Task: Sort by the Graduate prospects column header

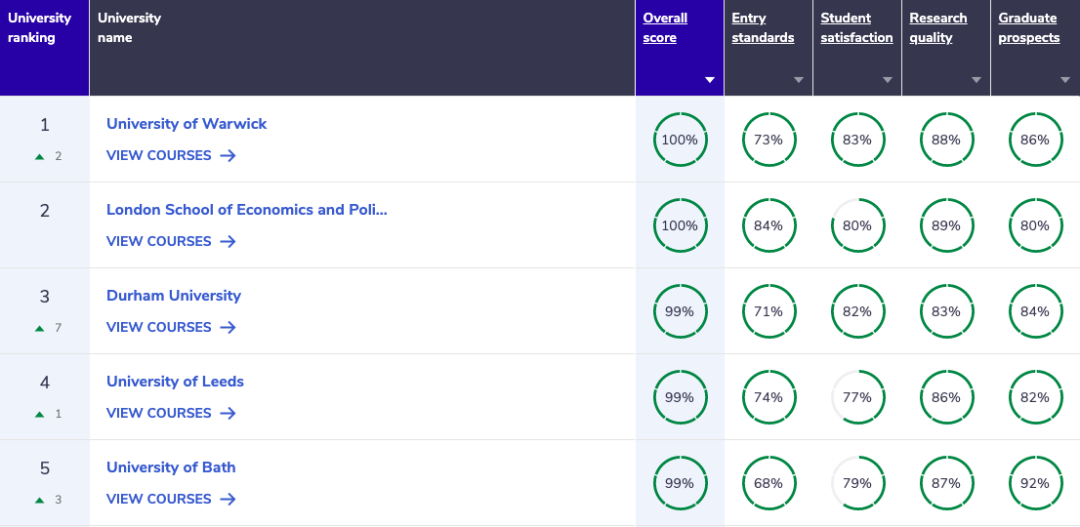Action: tap(1028, 28)
